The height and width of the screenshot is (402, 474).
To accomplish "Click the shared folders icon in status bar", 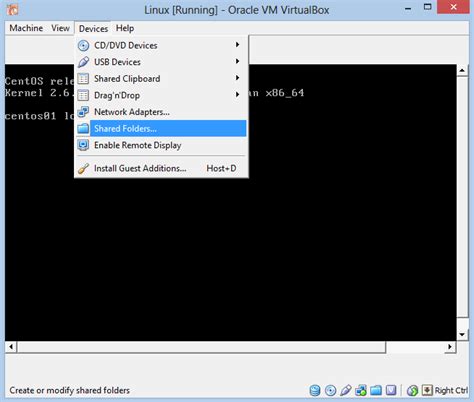I will [376, 390].
